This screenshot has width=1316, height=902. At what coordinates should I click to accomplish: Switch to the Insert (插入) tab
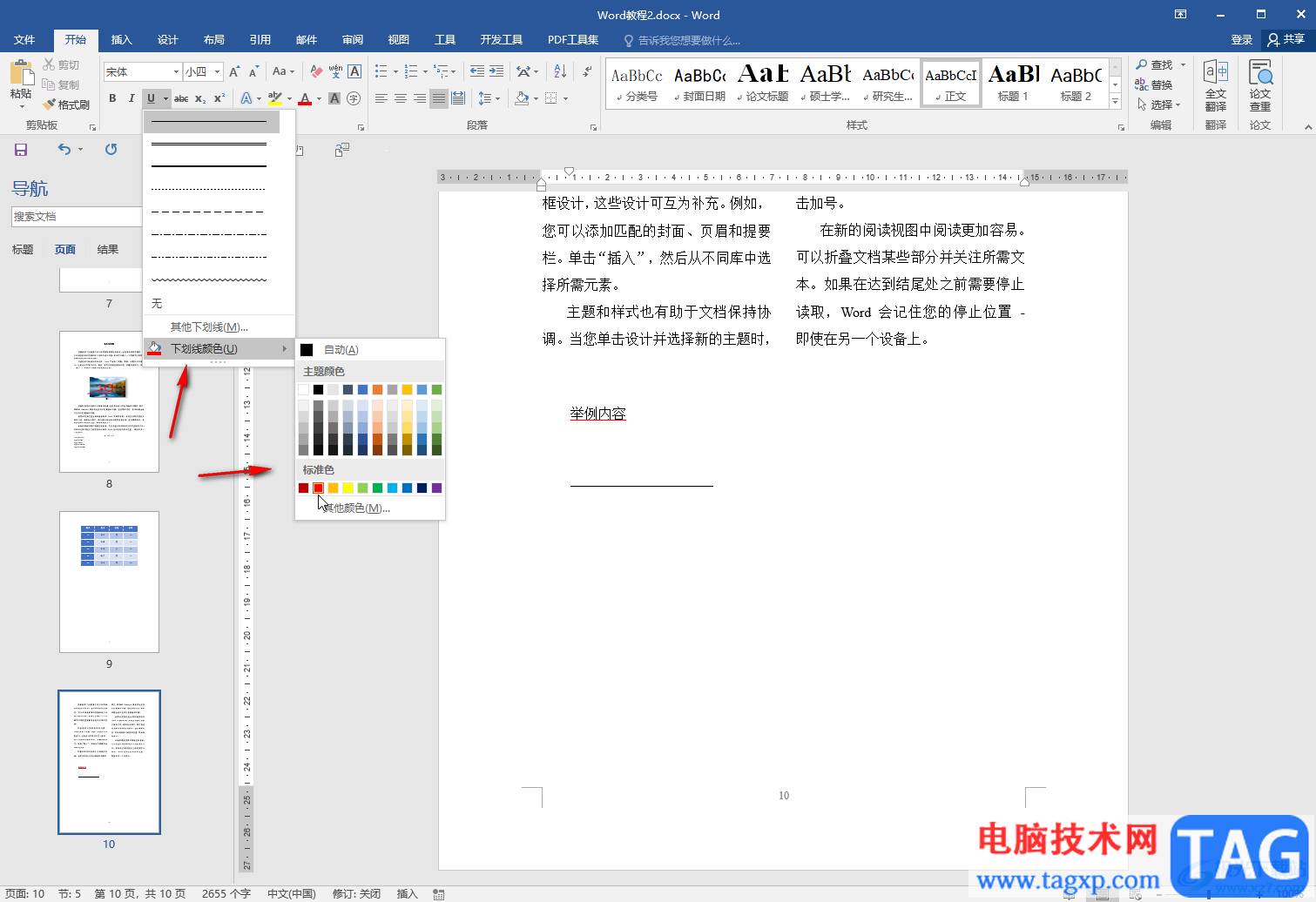click(122, 39)
